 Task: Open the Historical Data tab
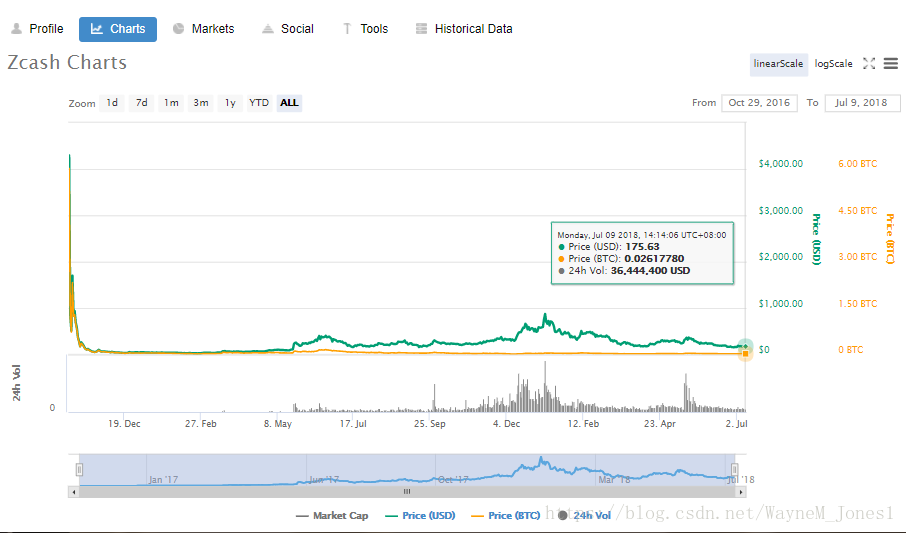[x=464, y=29]
